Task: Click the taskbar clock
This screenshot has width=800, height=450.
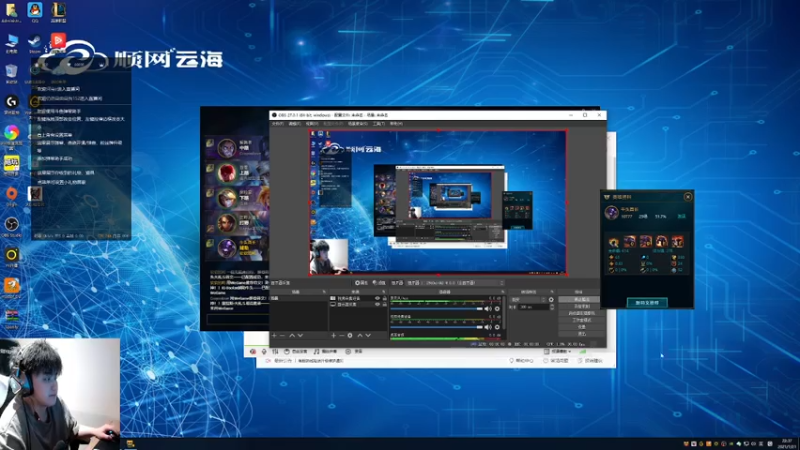Action: pos(787,443)
